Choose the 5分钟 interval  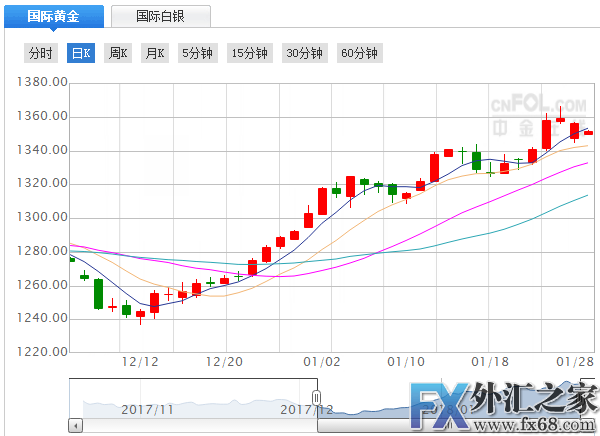point(198,53)
